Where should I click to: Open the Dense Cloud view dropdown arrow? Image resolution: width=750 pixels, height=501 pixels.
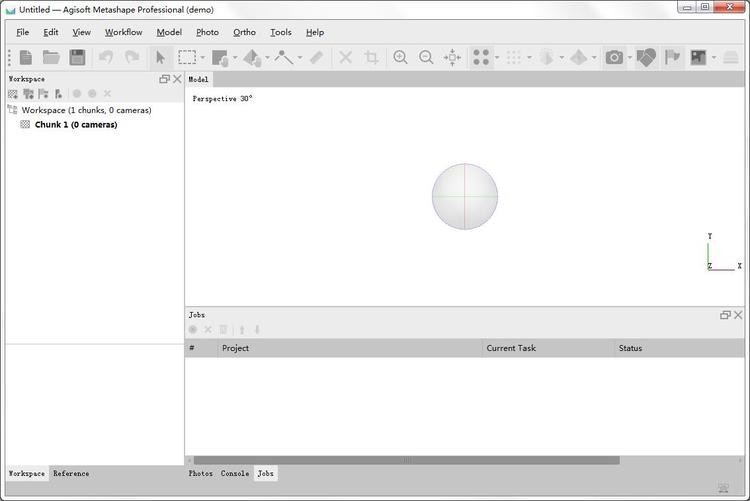coord(529,58)
